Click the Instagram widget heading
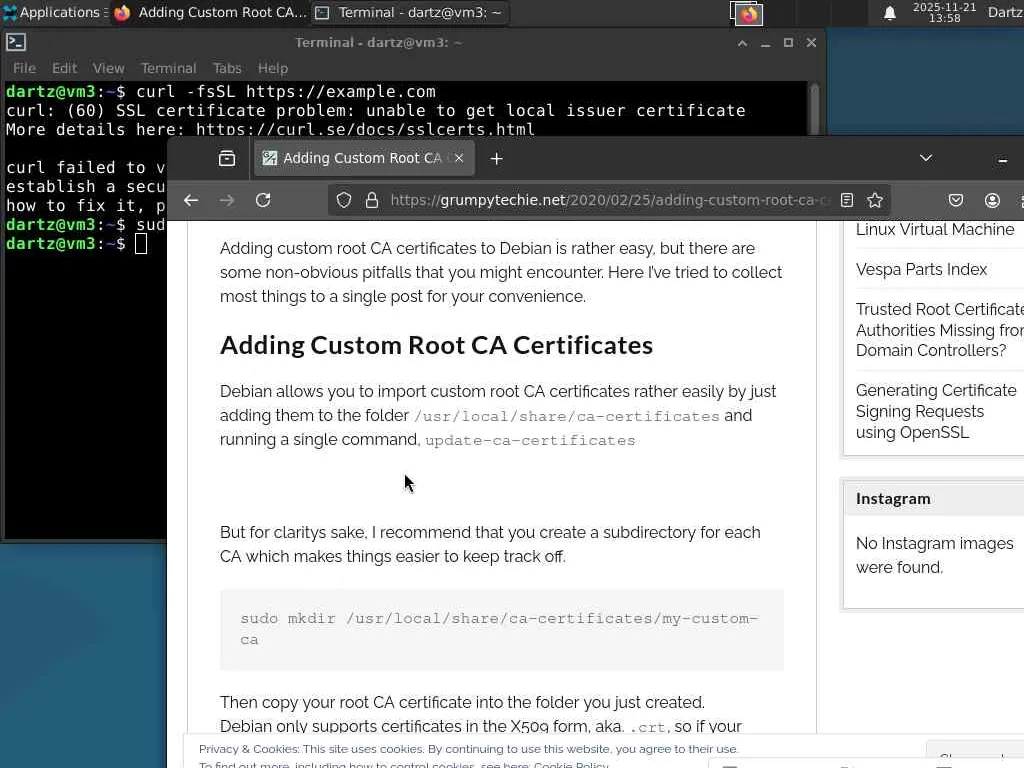 pyautogui.click(x=893, y=499)
